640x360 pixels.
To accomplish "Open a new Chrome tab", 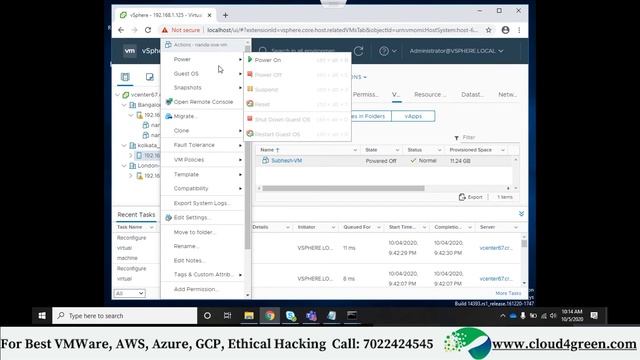I will click(x=225, y=15).
